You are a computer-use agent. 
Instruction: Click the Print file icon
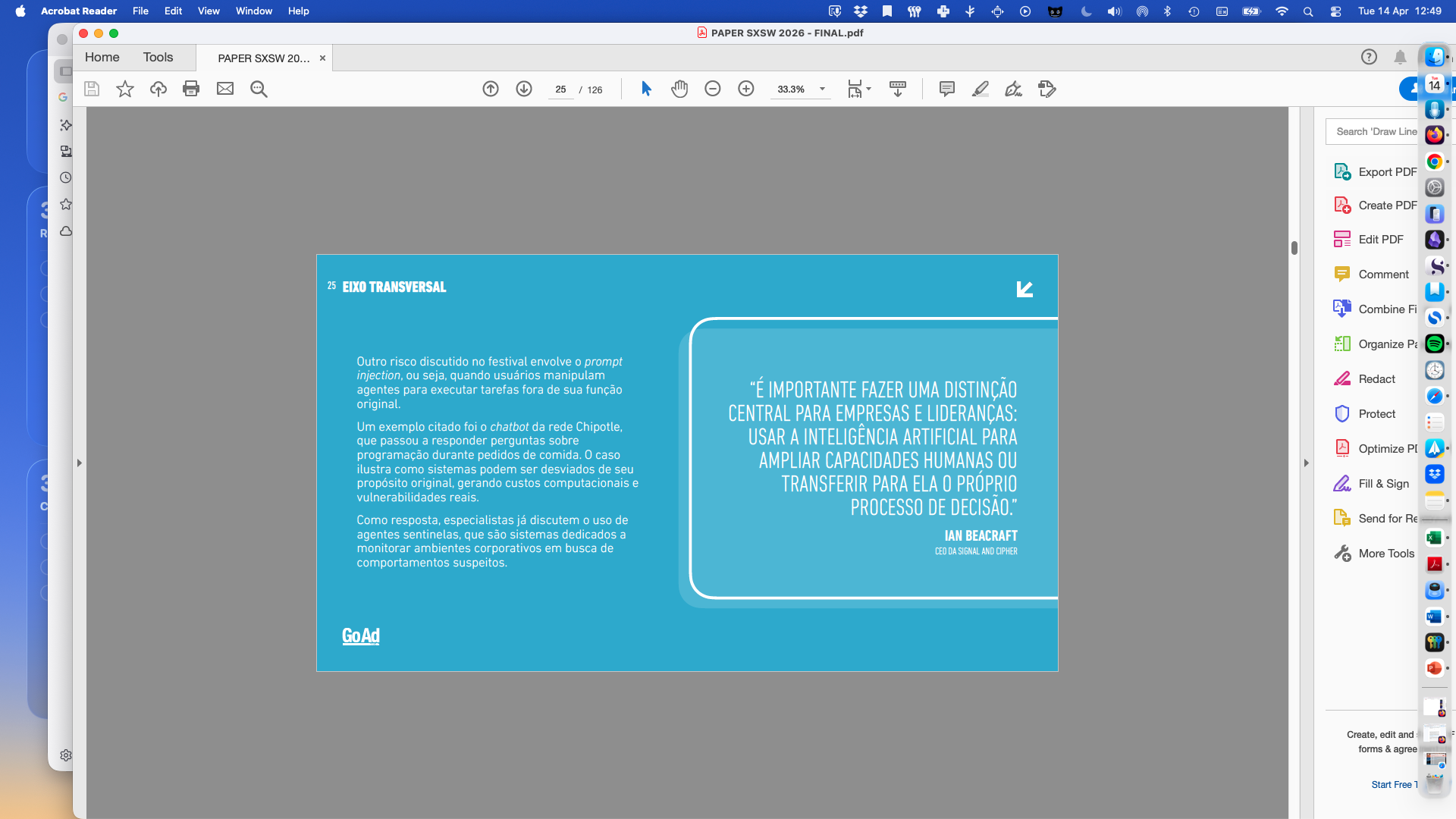coord(191,89)
